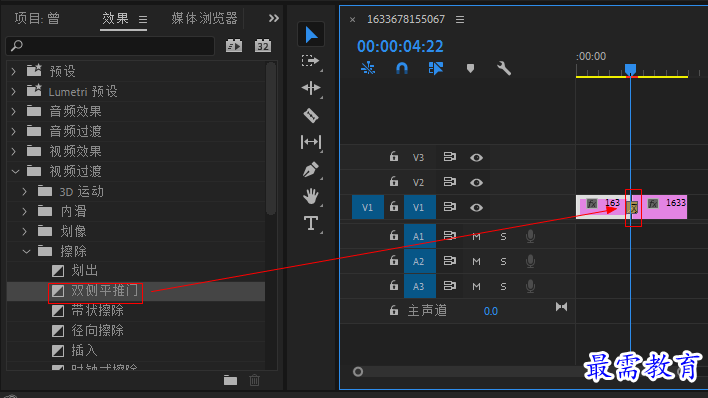Expand 音频过渡 folder

(14, 131)
